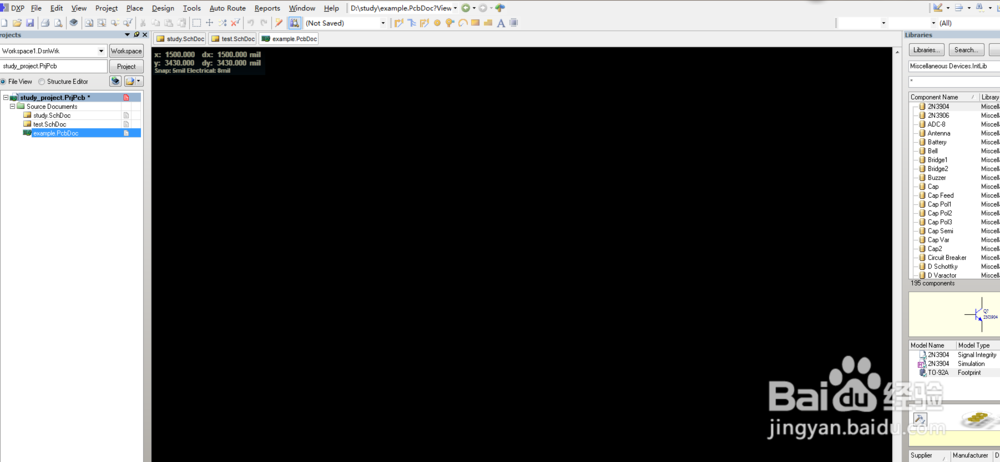Collapse the study_project.PrjPcb tree node
Screen dimensions: 1000x462
click(x=6, y=98)
